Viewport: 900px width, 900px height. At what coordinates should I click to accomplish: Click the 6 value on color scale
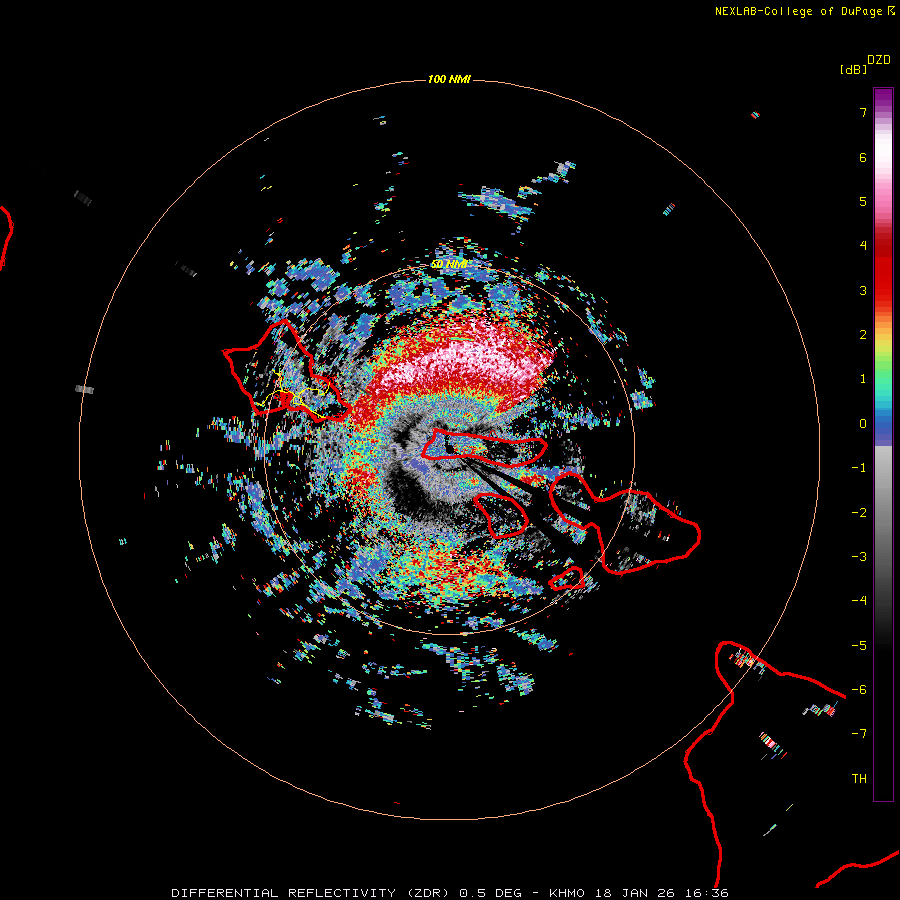point(863,157)
